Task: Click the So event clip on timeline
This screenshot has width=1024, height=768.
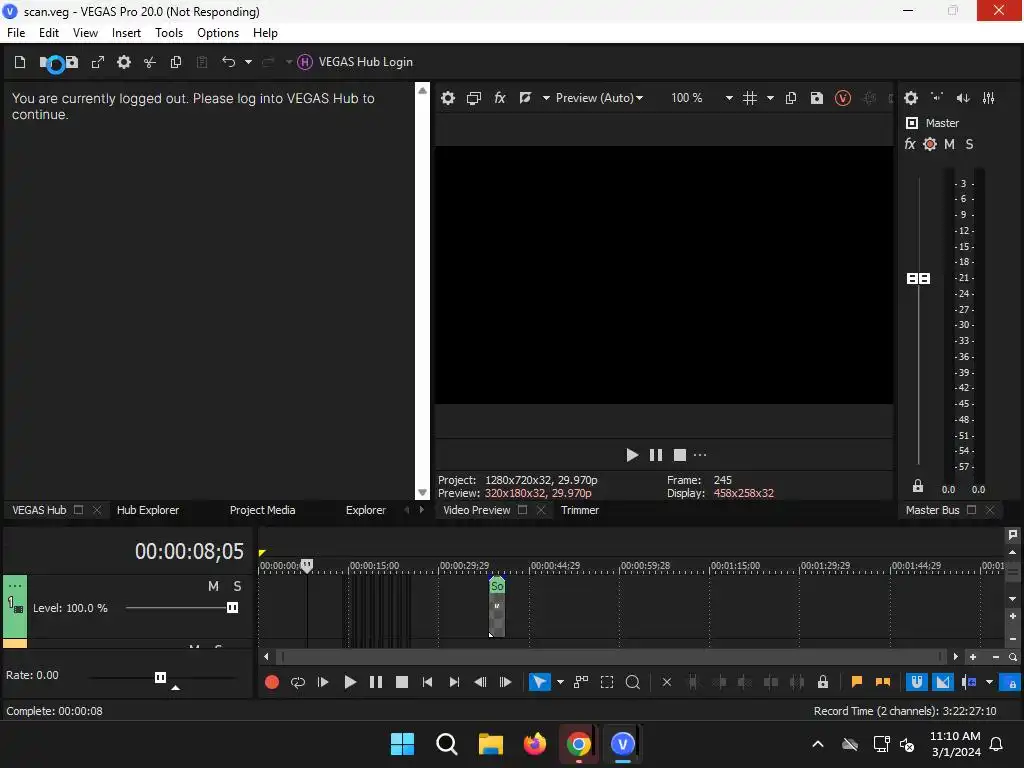Action: (497, 607)
